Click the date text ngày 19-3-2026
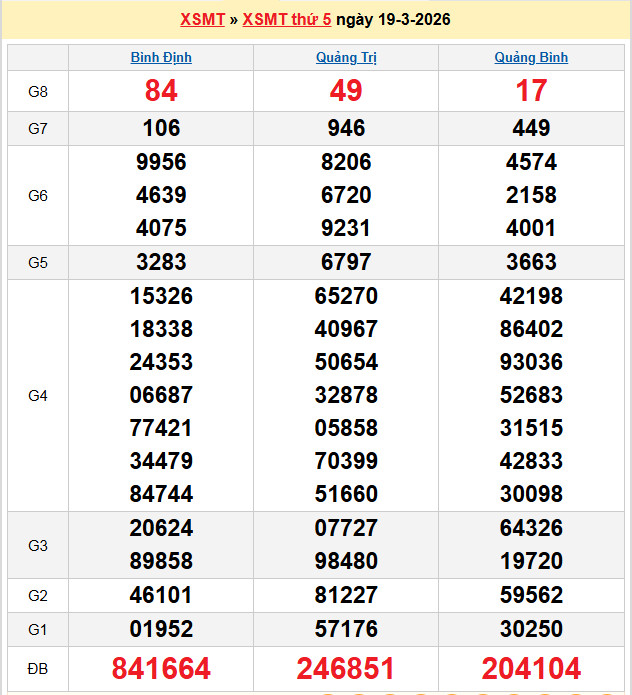This screenshot has height=695, width=632. pyautogui.click(x=393, y=20)
